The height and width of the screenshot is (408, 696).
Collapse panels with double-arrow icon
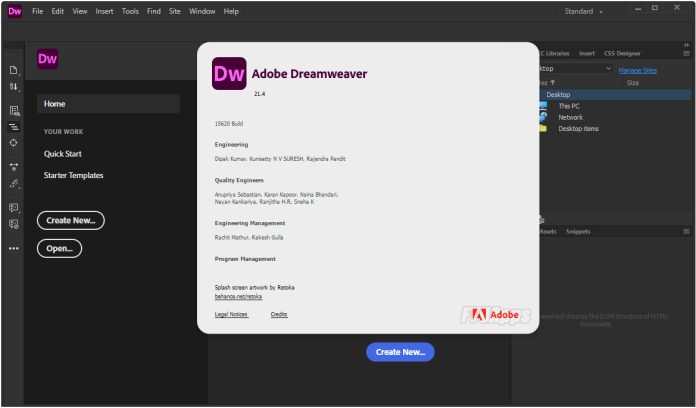pos(686,45)
